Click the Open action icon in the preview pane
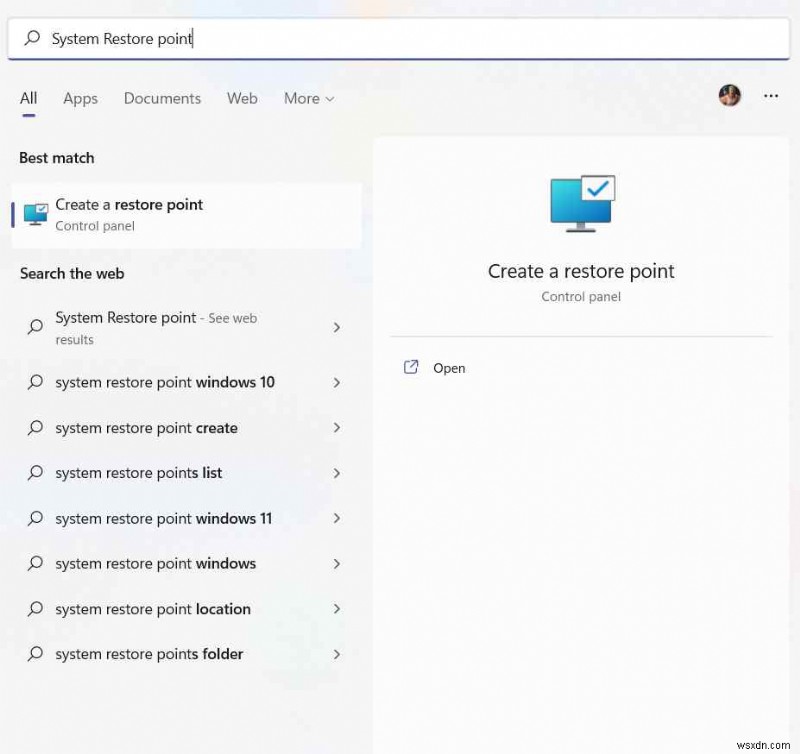Viewport: 800px width, 754px height. [x=411, y=367]
